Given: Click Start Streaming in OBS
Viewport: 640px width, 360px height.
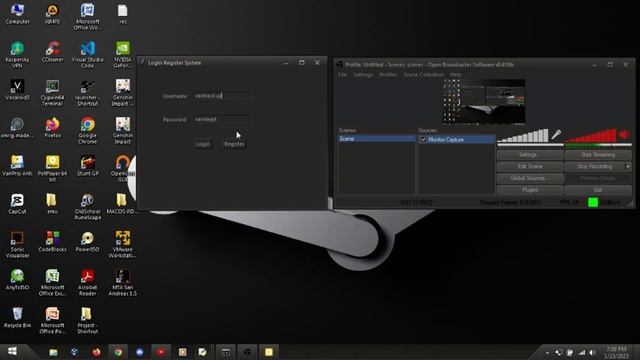Looking at the screenshot, I should pyautogui.click(x=598, y=155).
